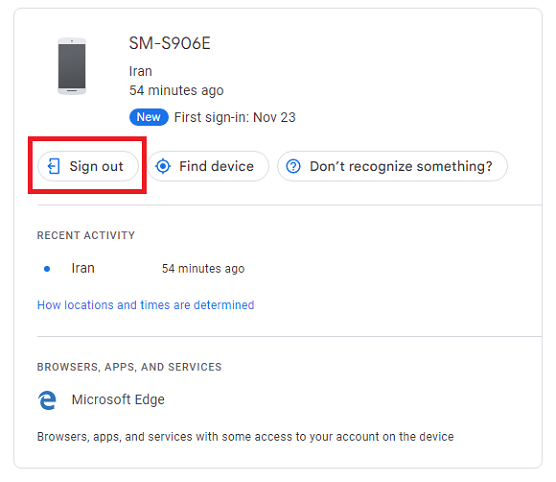Click the Microsoft Edge logo icon
This screenshot has height=482, width=556.
click(47, 400)
